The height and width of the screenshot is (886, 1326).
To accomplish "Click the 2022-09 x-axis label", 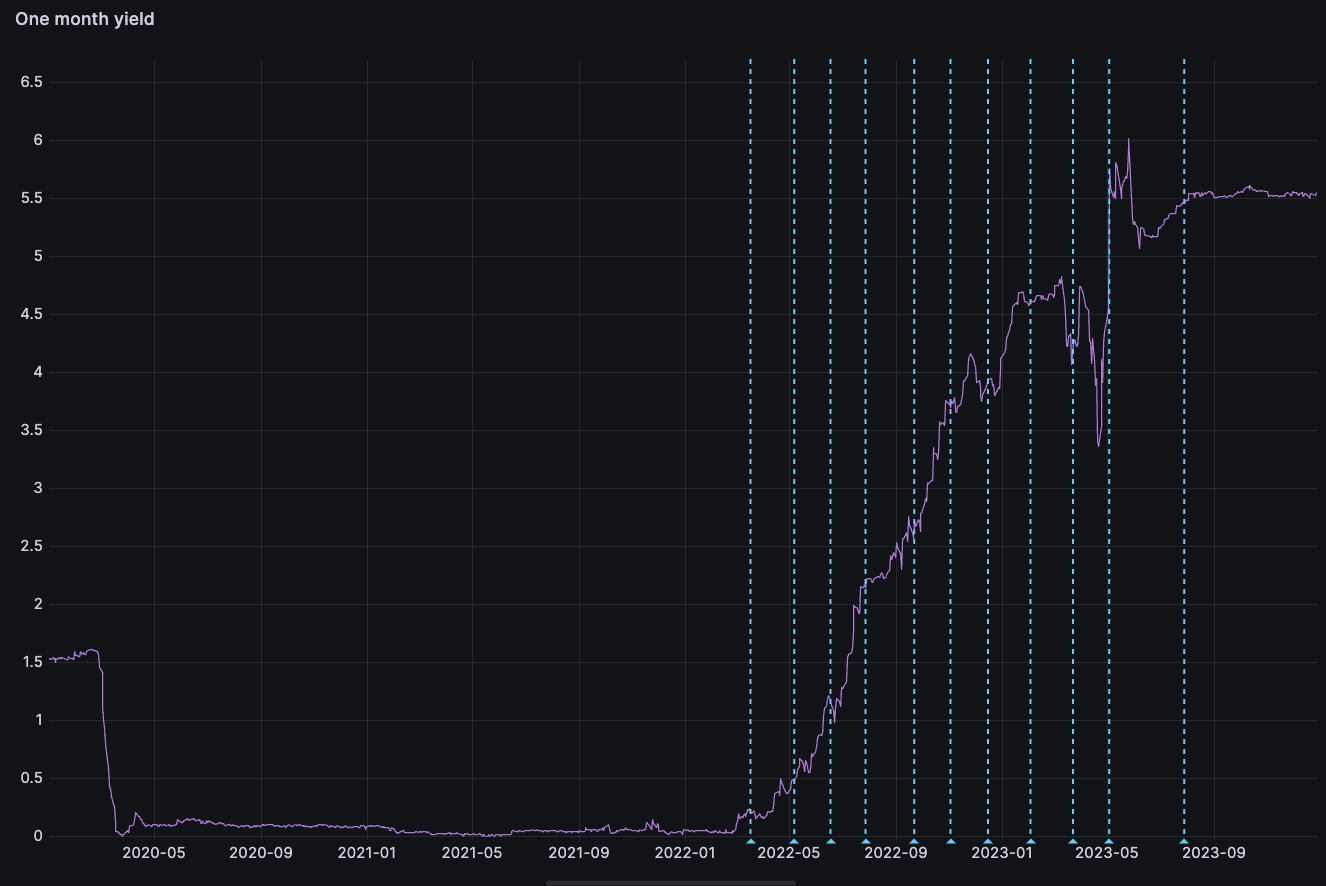I will [897, 854].
